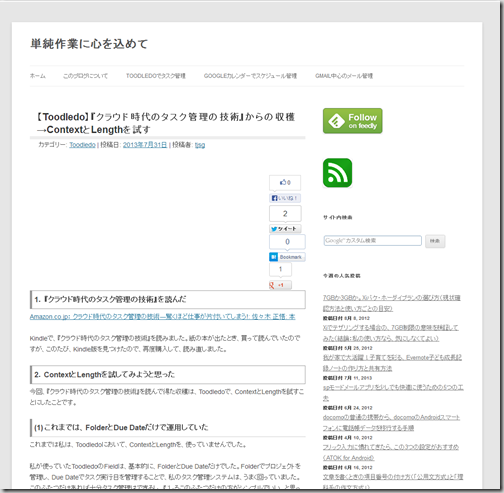Open the ホーム menu item
Viewport: 504px width, 493px height.
(38, 76)
